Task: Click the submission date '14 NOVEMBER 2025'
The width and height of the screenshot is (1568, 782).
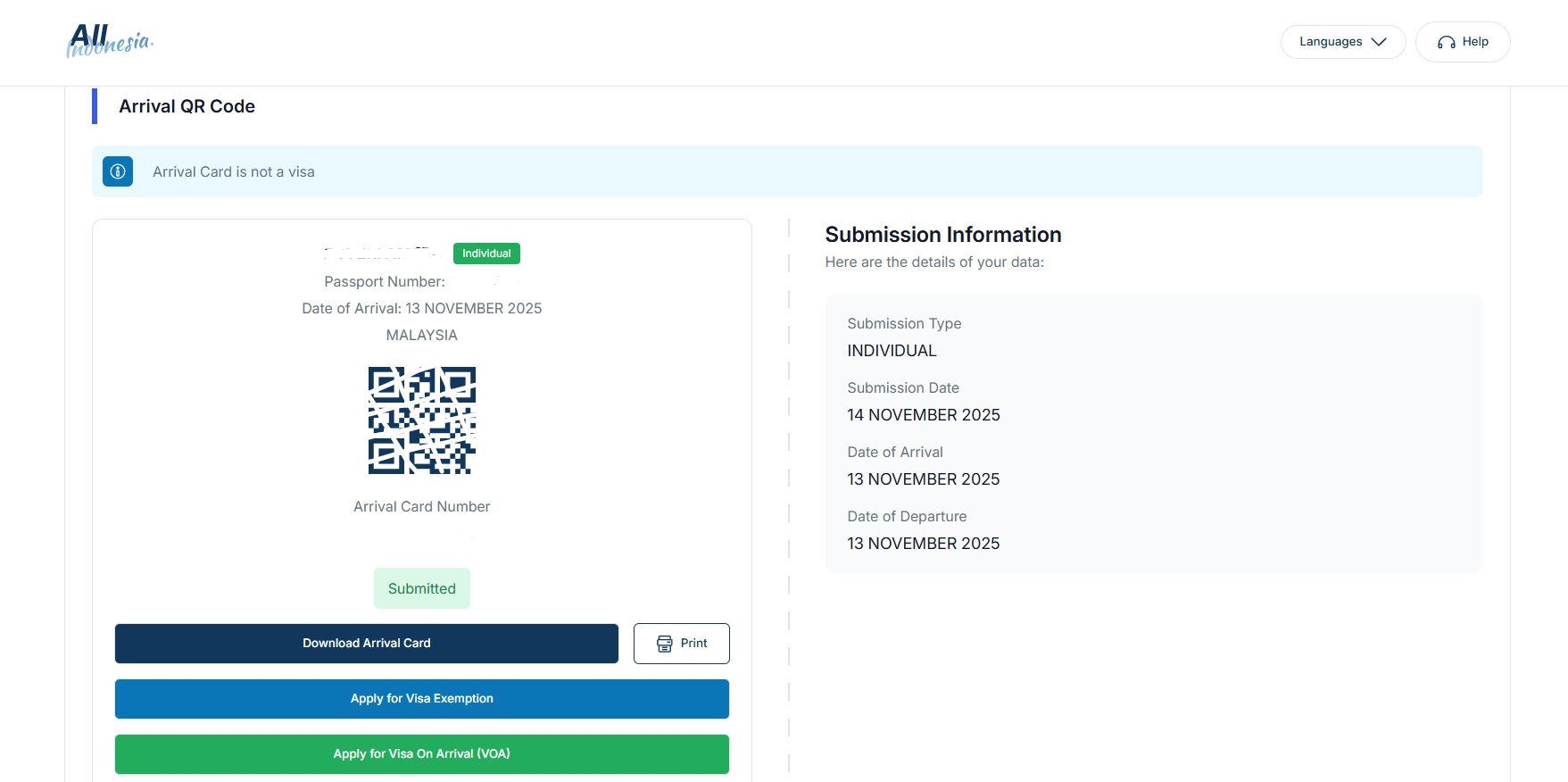Action: coord(924,415)
